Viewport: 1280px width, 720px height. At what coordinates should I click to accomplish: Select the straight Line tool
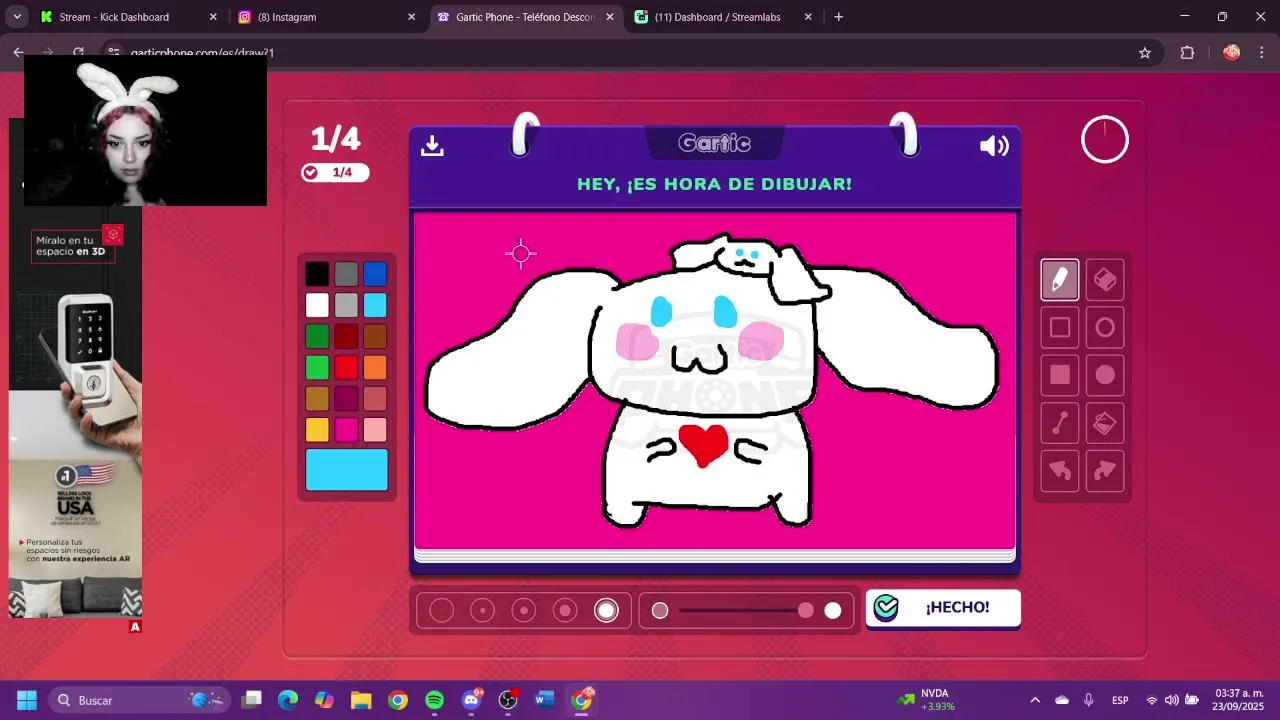(1060, 423)
